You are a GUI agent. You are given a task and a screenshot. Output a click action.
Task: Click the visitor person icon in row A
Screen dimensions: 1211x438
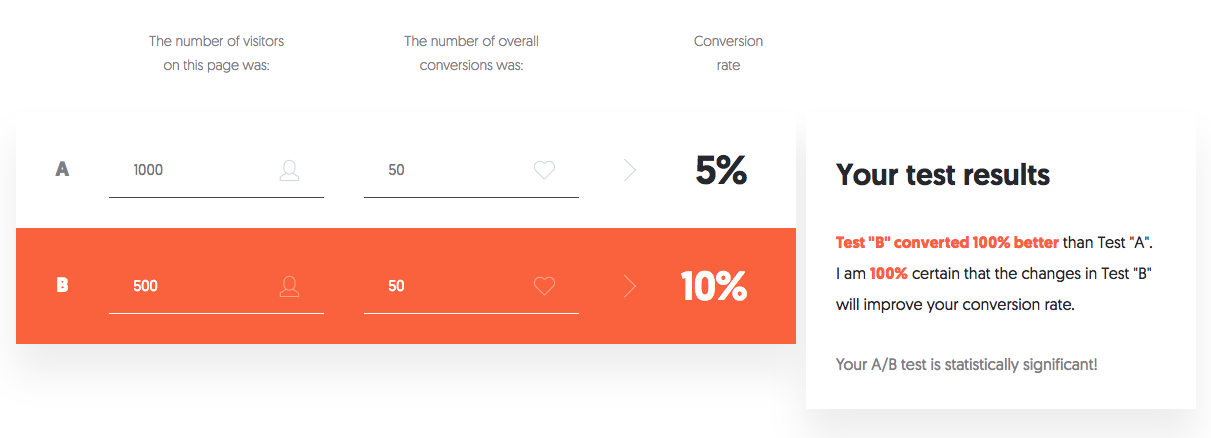[289, 171]
